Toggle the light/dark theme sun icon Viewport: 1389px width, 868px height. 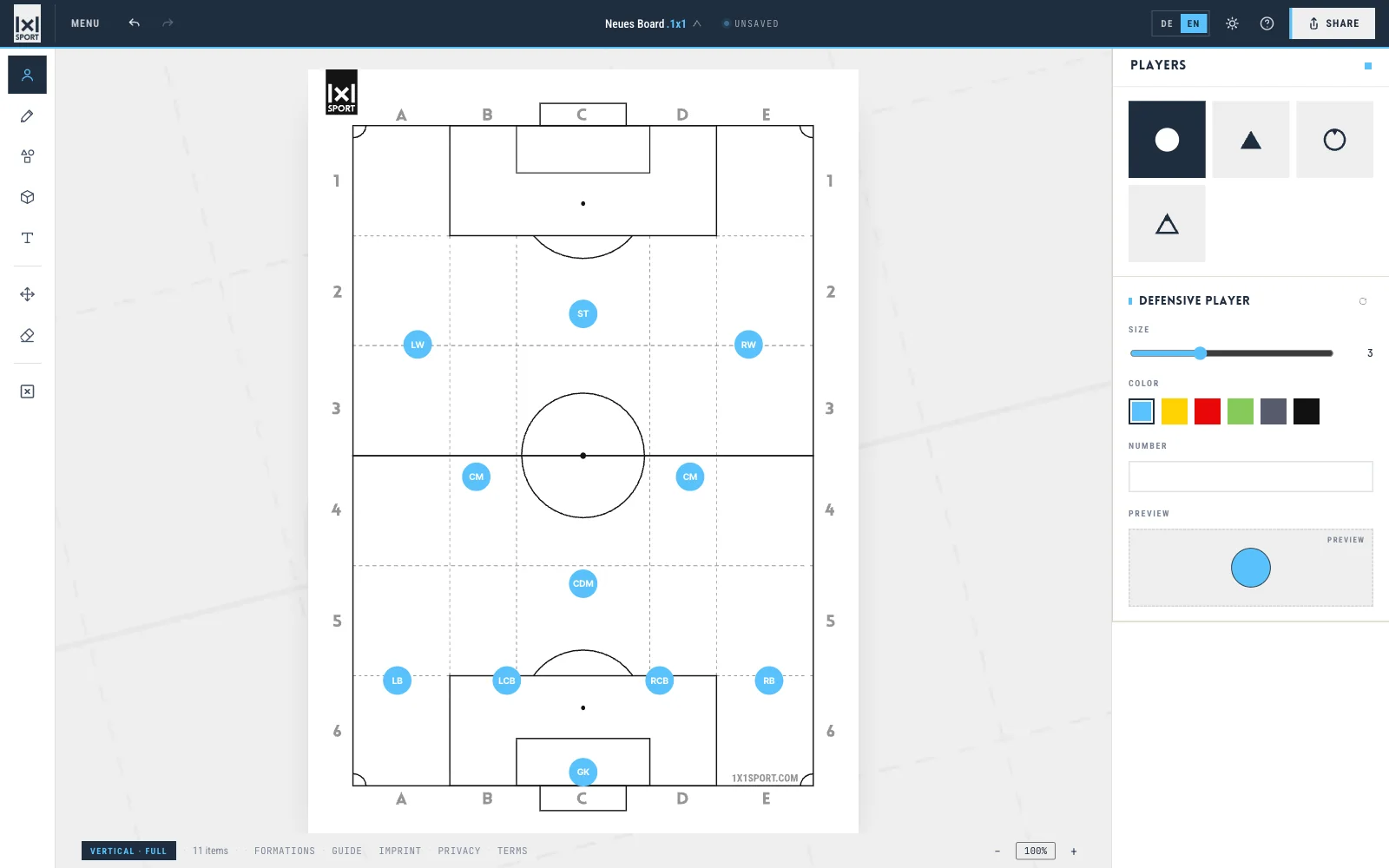coord(1232,23)
